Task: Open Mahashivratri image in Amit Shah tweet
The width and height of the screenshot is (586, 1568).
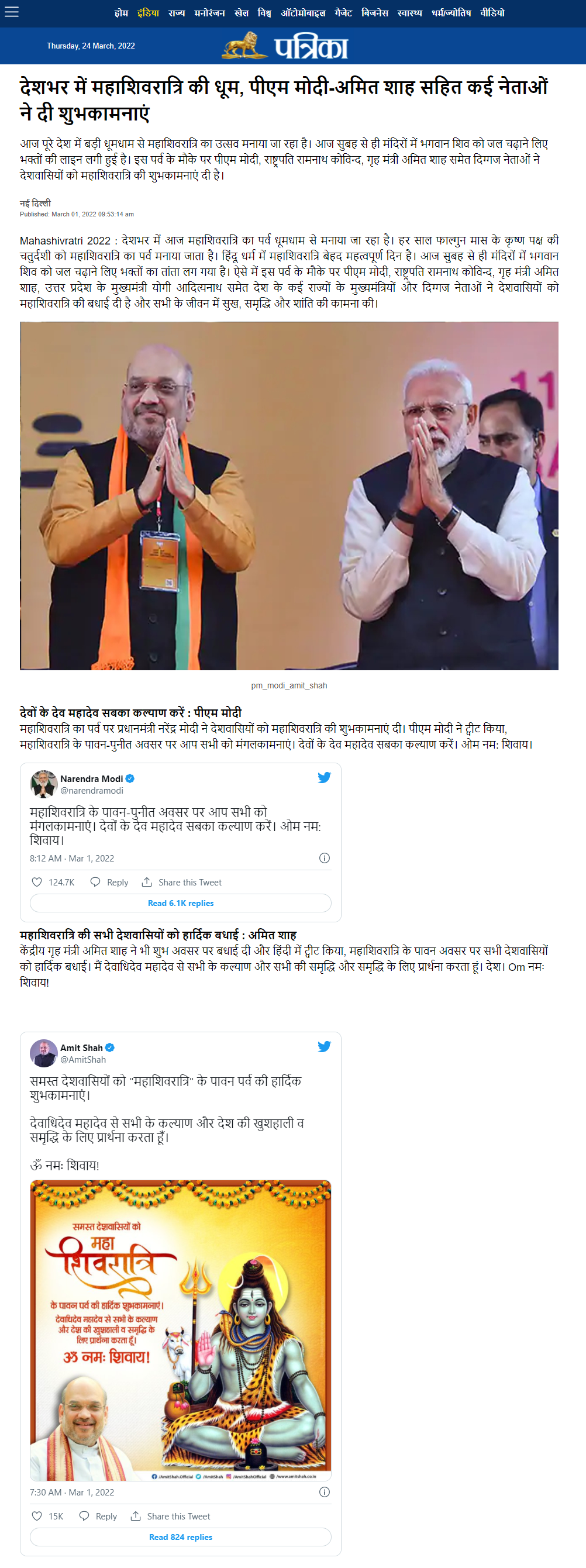Action: 181,1330
